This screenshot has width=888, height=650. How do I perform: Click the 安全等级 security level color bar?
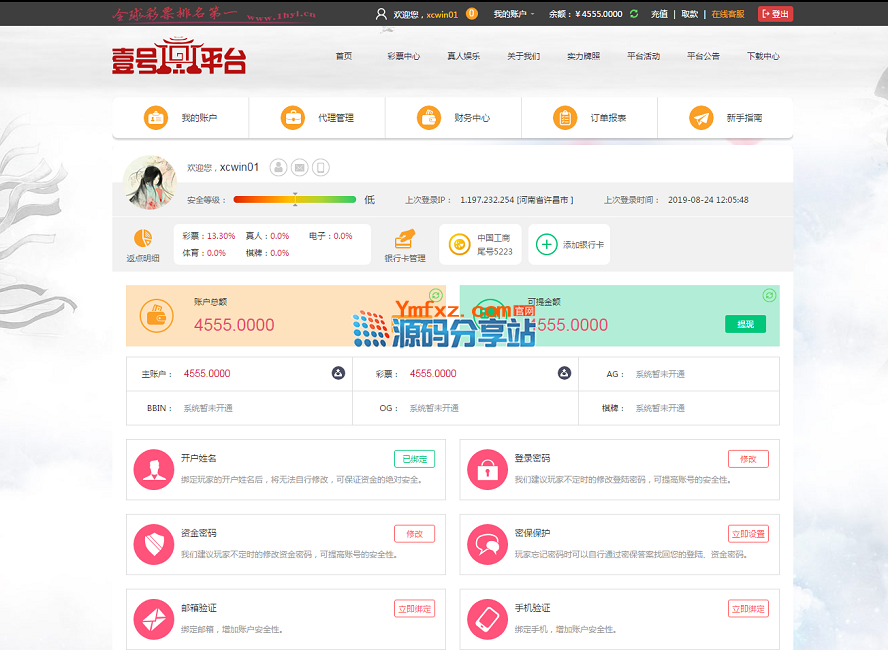[x=294, y=200]
